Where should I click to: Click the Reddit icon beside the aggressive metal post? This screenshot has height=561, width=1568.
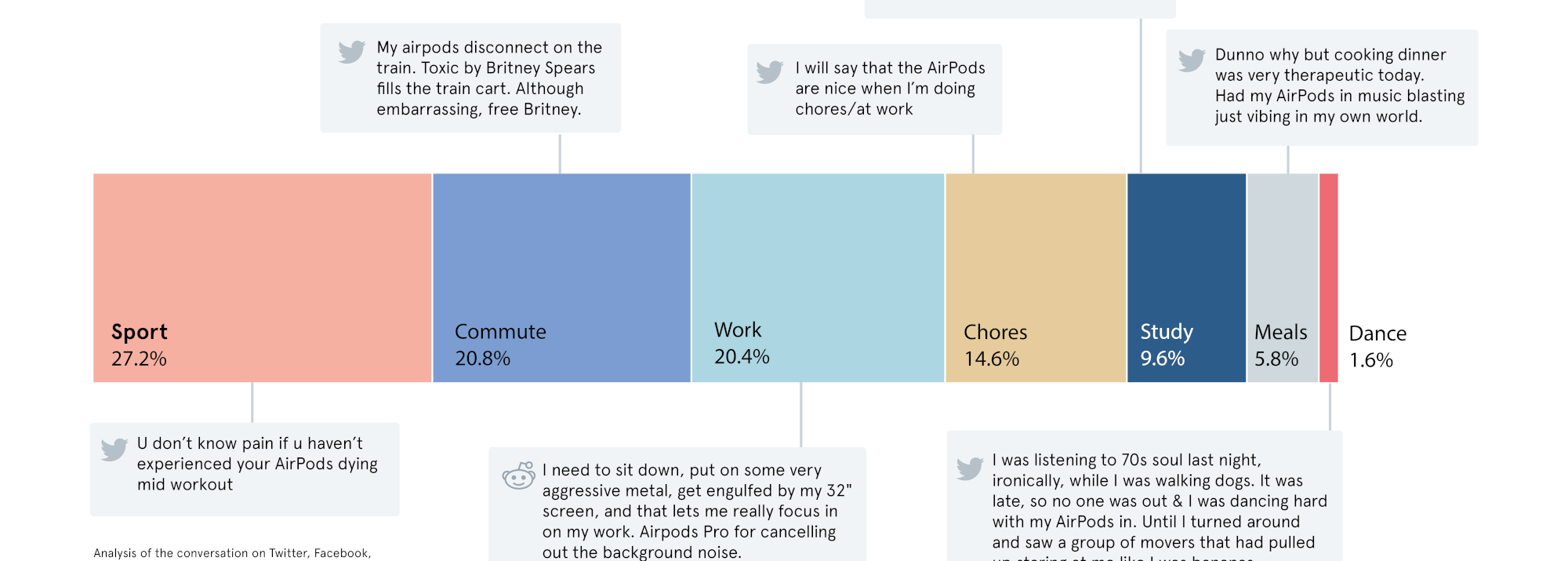click(518, 475)
